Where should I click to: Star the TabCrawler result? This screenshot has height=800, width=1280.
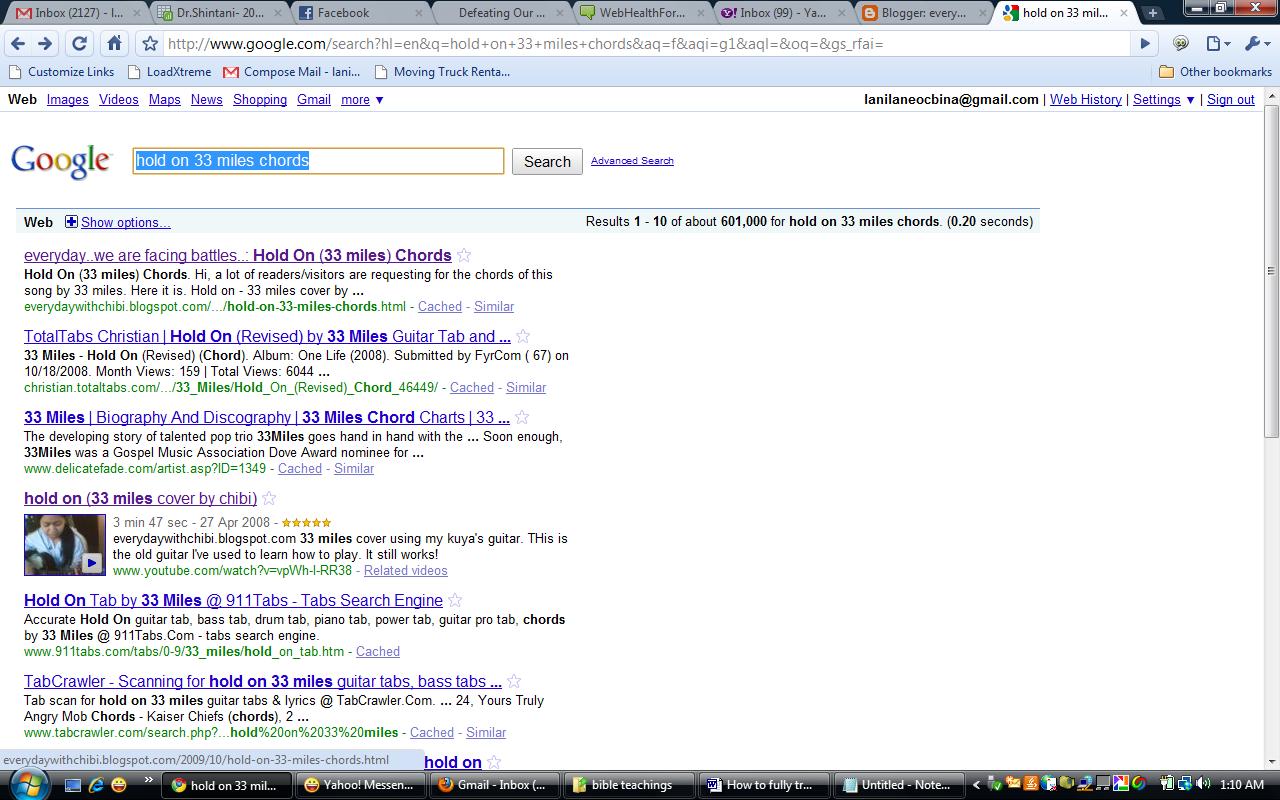514,681
